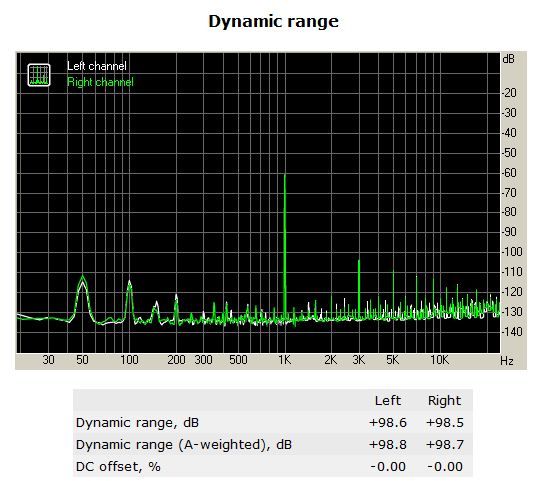Click the 10K frequency axis label
Image resolution: width=546 pixels, height=481 pixels.
tap(439, 360)
